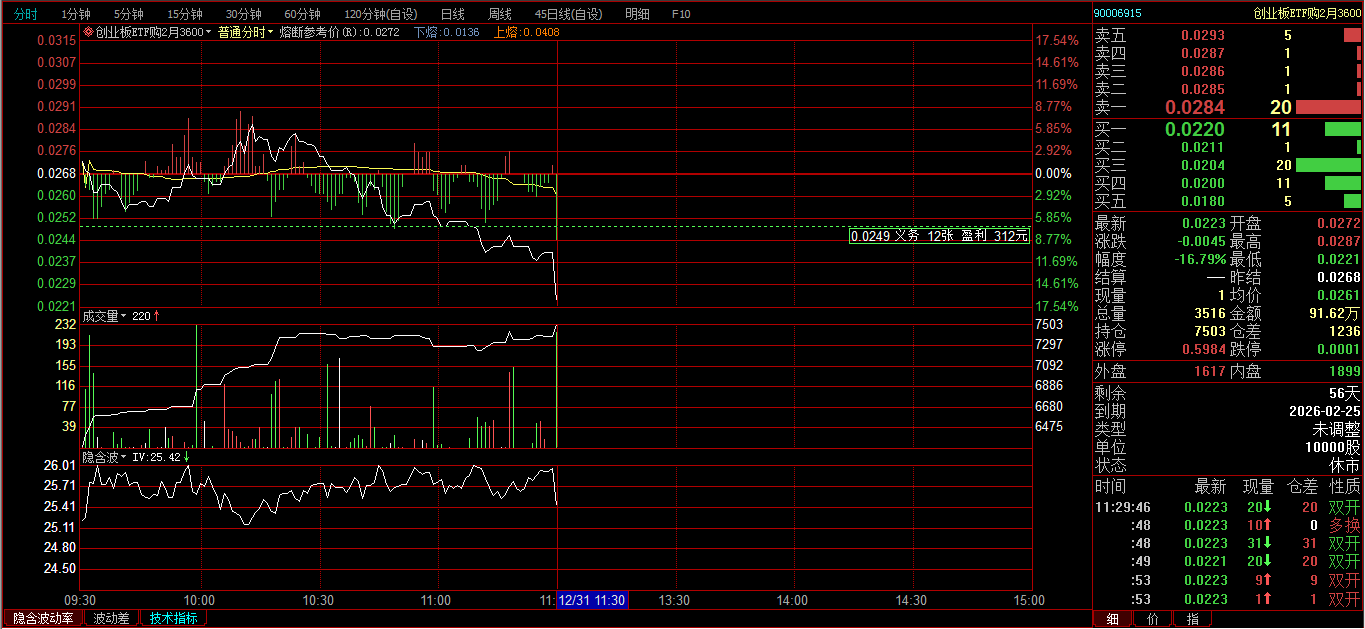Select the 120分钟(自设) custom period tab
Screen dimensions: 1365x629
381,14
